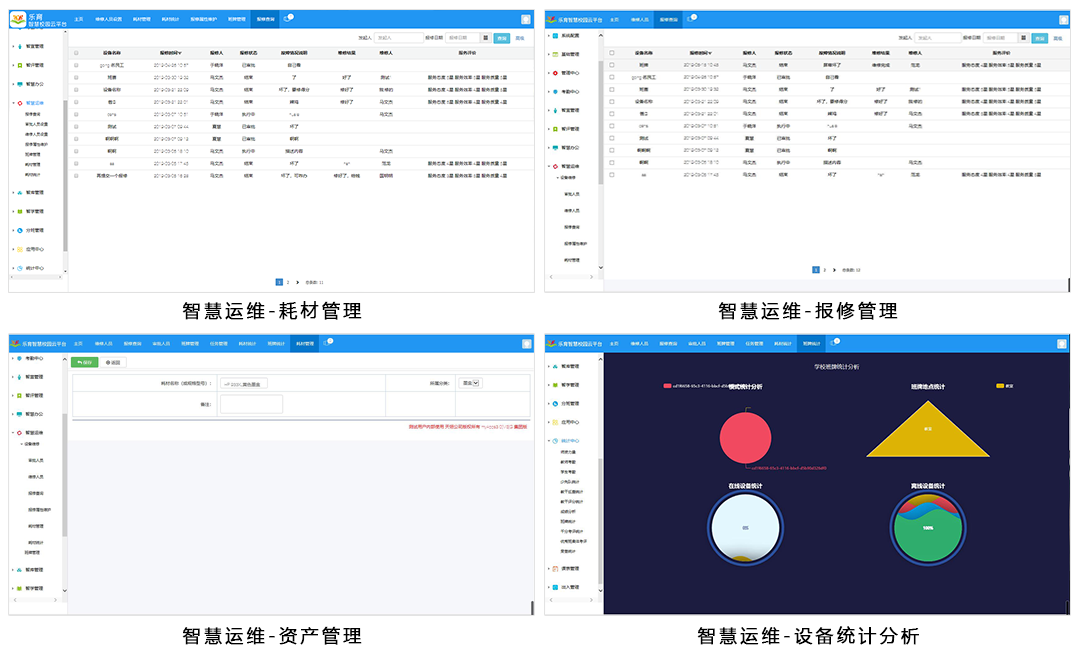Open 主页 tab in 资产管理 panel header
The height and width of the screenshot is (665, 1080).
pos(79,343)
